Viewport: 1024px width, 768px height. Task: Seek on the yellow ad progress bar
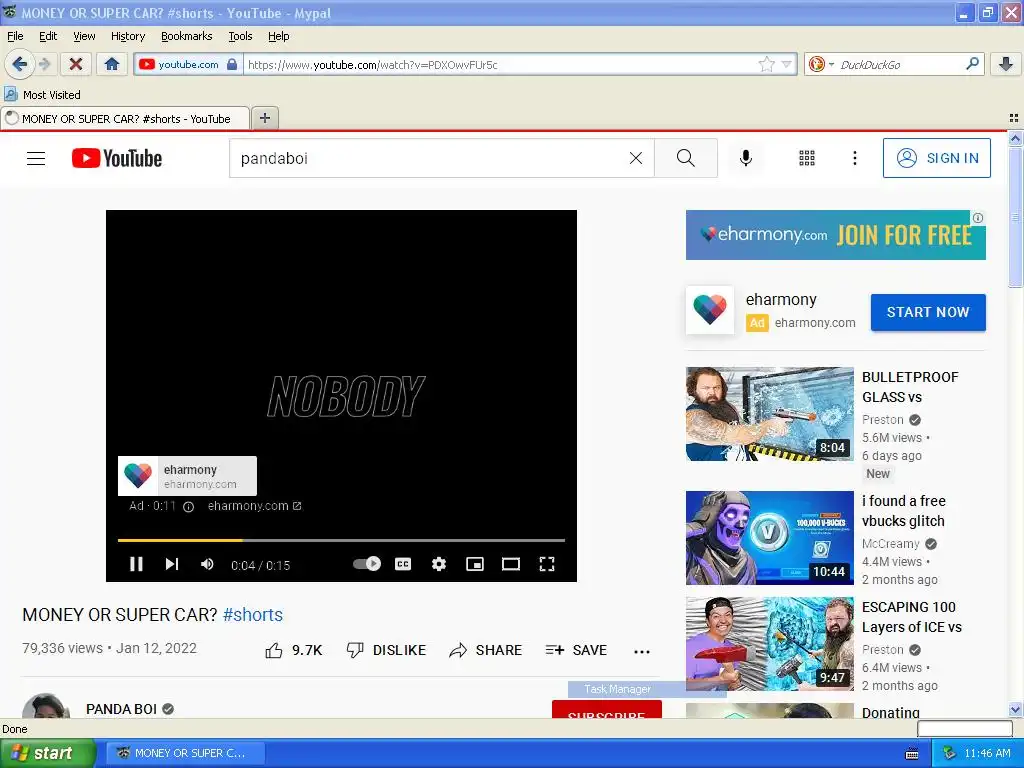[x=341, y=540]
